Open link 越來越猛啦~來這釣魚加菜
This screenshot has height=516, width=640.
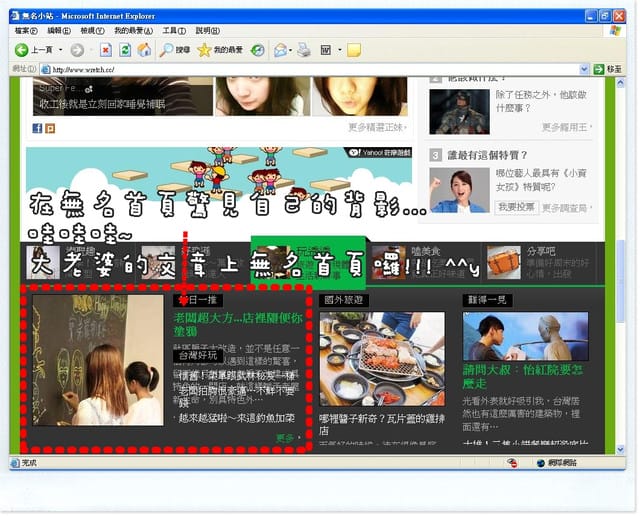pos(236,418)
